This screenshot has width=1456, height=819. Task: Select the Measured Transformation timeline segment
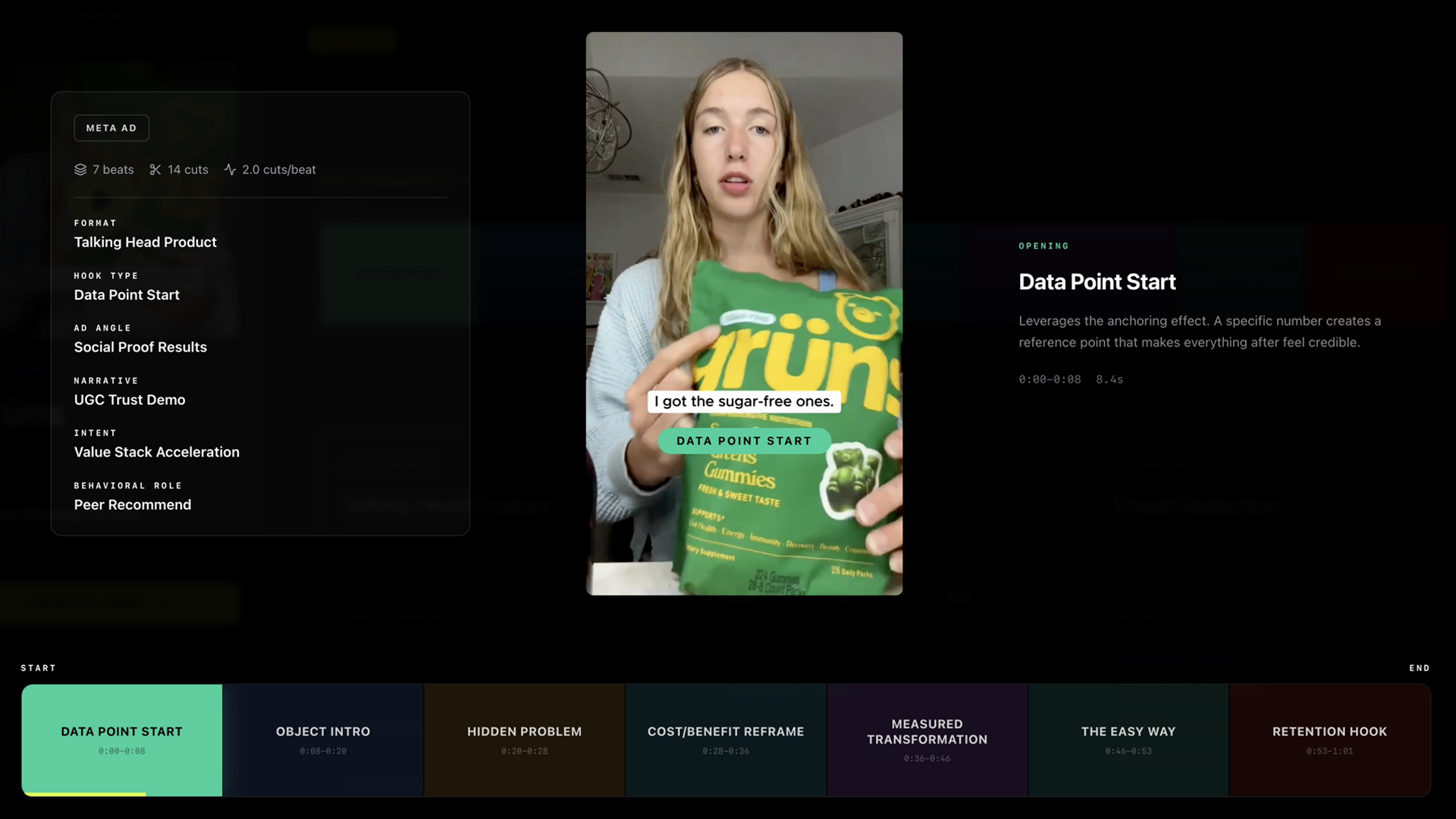point(927,740)
